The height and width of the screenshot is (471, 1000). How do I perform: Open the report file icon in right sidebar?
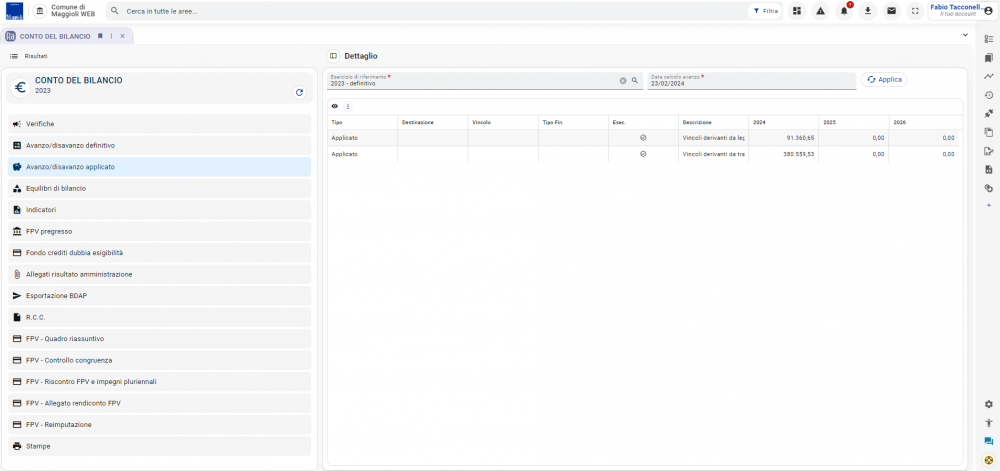[989, 170]
